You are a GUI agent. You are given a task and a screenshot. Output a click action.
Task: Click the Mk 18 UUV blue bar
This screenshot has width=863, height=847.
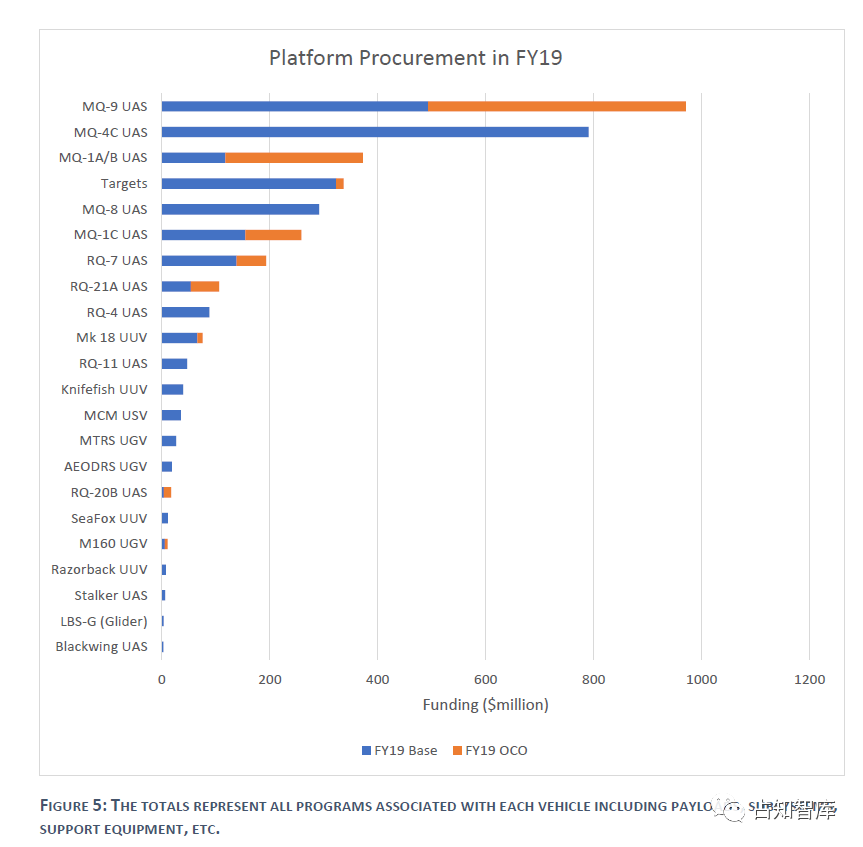[179, 338]
